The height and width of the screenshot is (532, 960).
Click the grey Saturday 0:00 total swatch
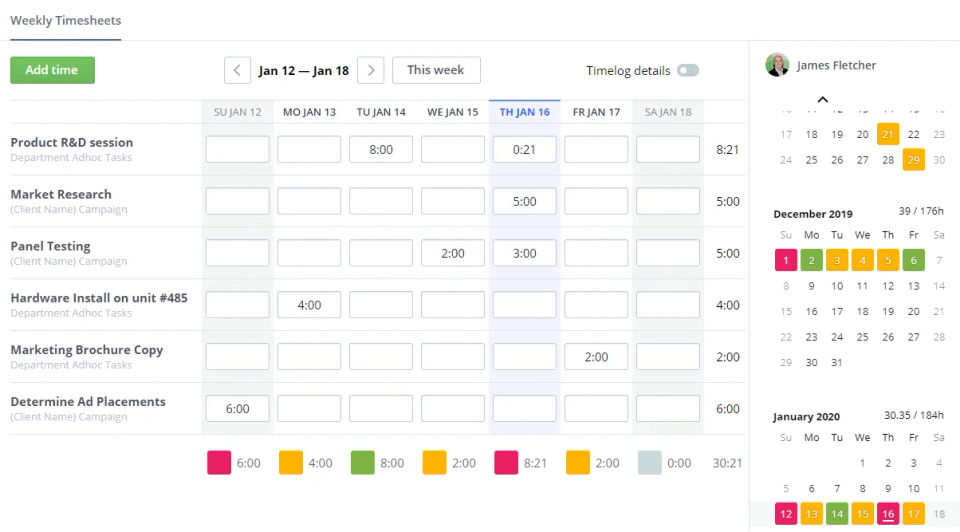click(650, 463)
